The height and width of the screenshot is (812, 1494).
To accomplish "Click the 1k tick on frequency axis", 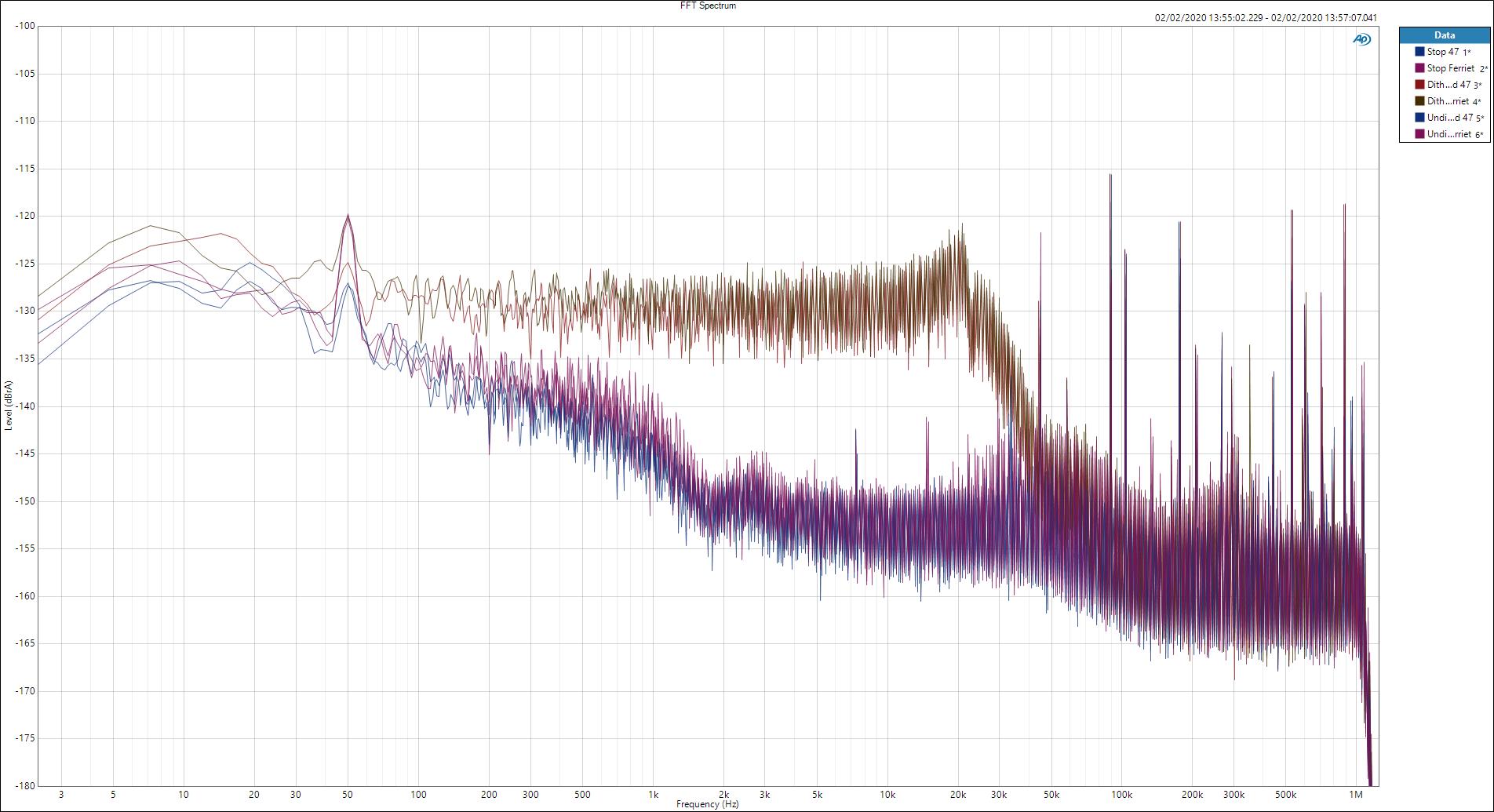I will pos(653,794).
